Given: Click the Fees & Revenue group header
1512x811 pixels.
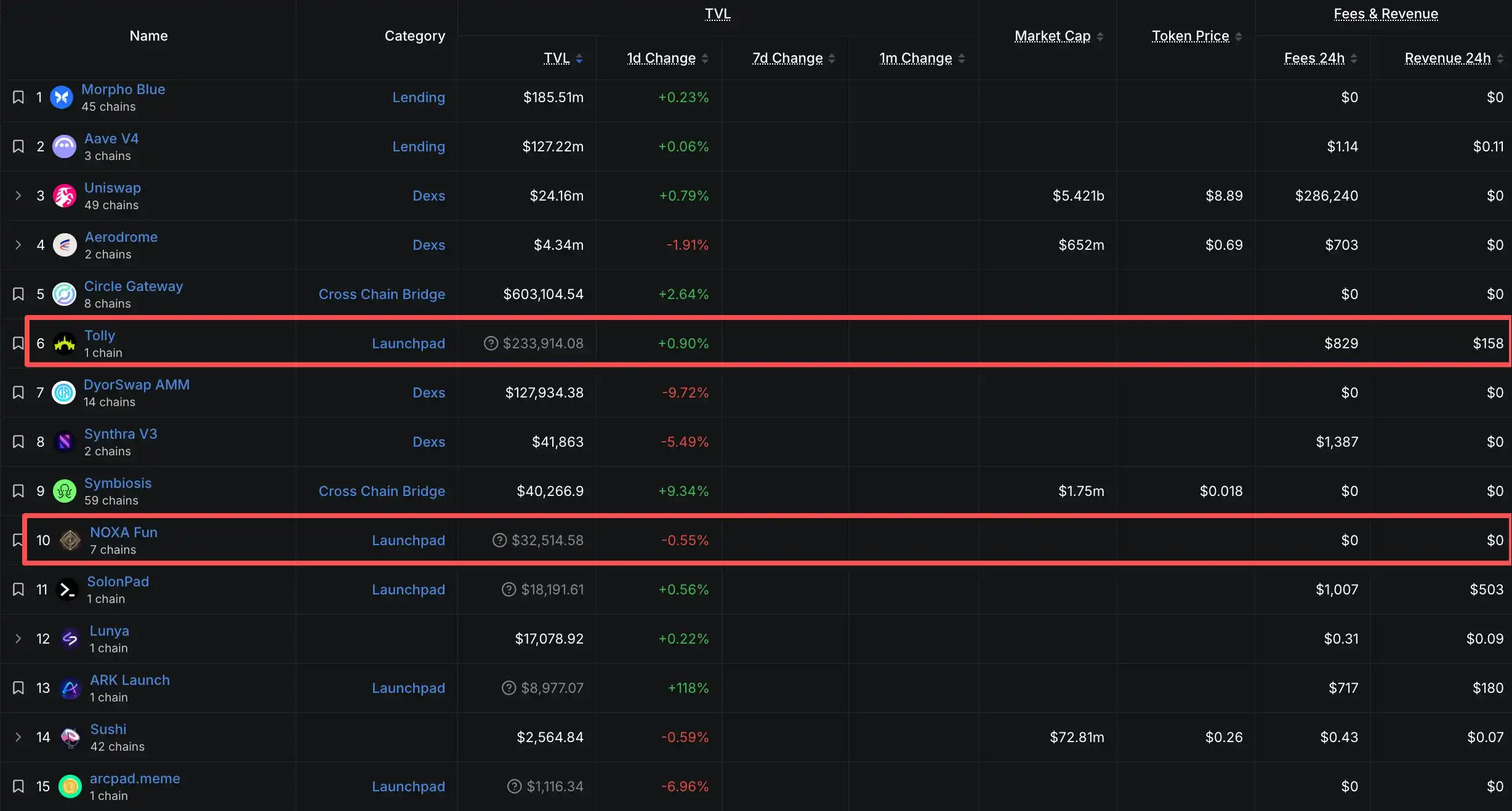Looking at the screenshot, I should click(1386, 14).
